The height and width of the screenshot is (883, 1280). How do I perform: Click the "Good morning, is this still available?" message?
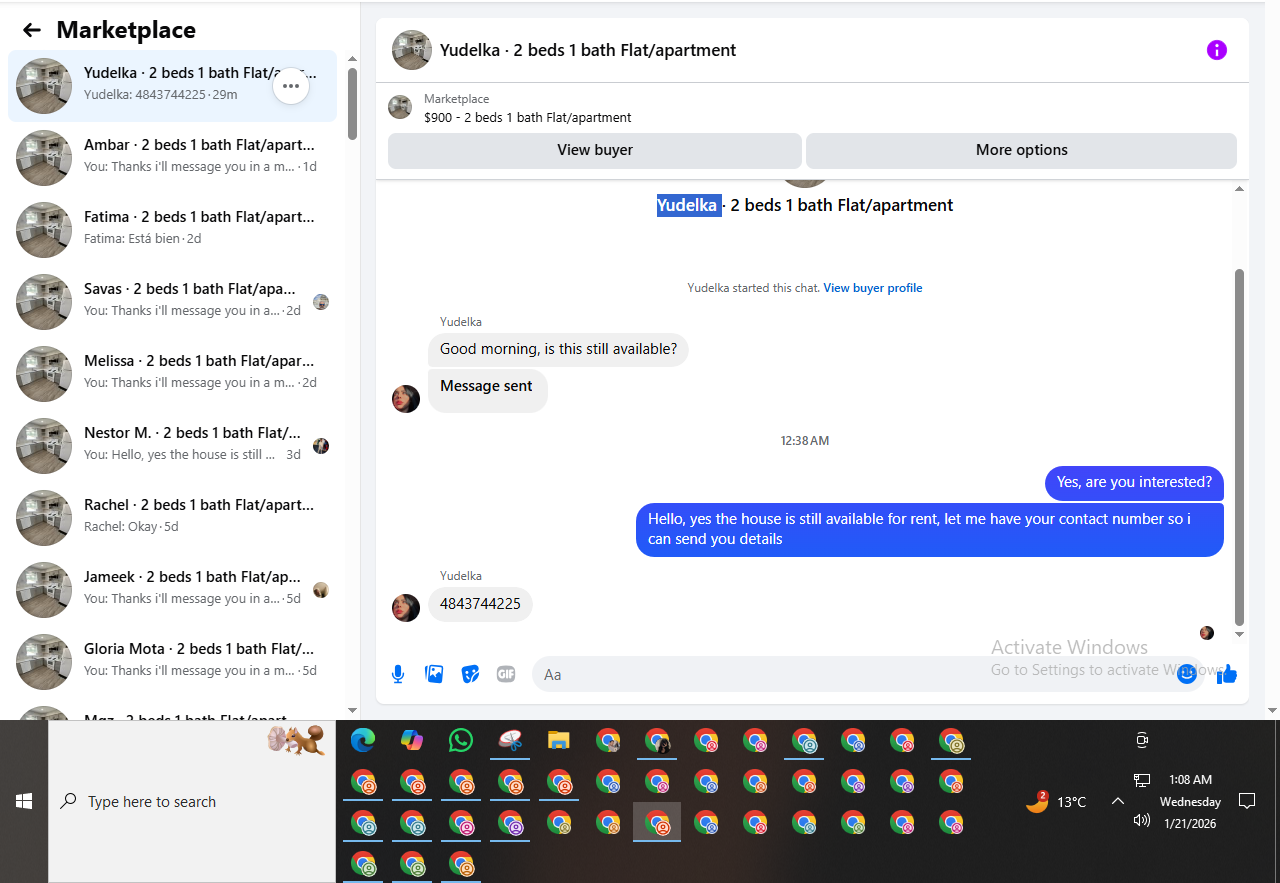point(558,350)
